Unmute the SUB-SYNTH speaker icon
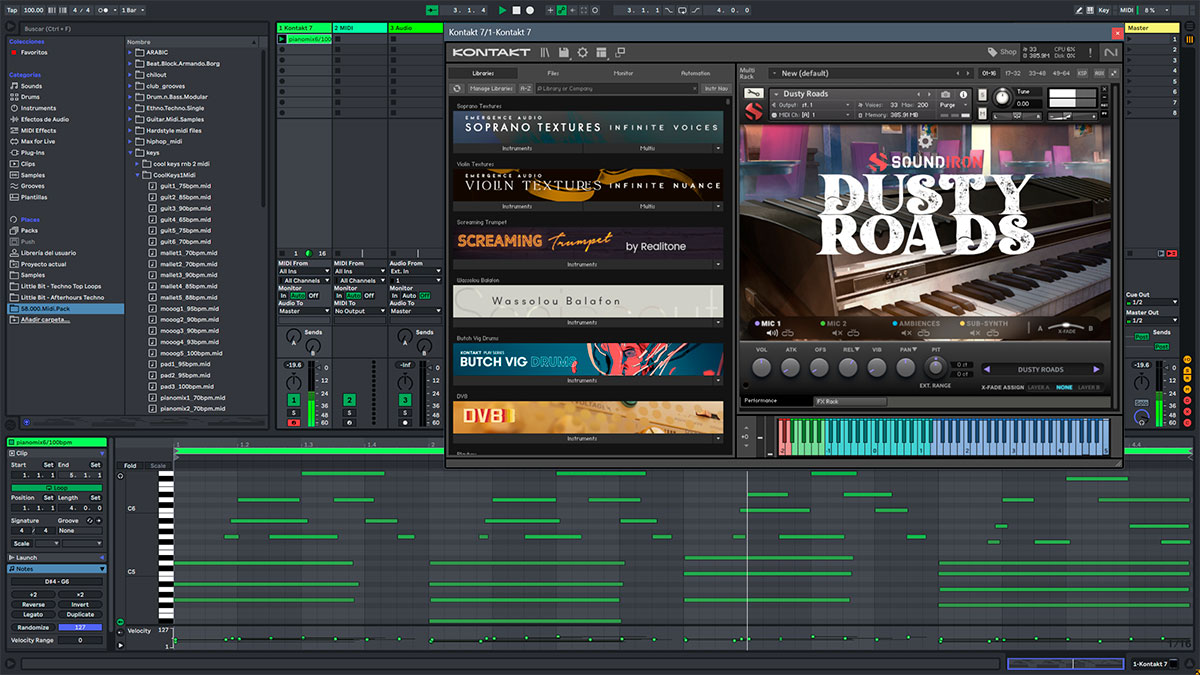The height and width of the screenshot is (675, 1200). click(975, 333)
